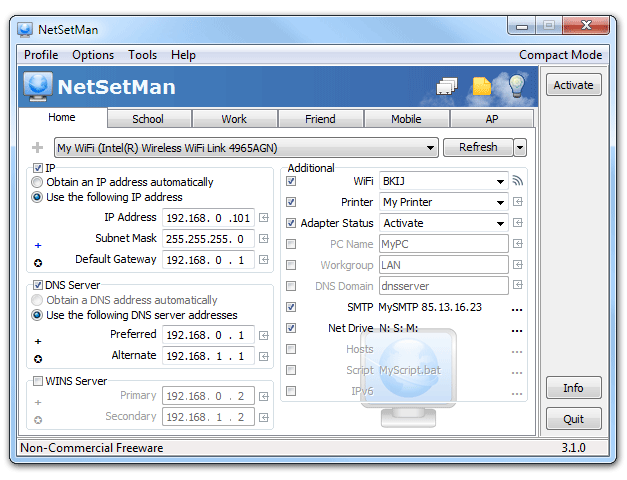The width and height of the screenshot is (627, 480).
Task: Click the WiFi signal icon beside BKIJ
Action: (x=518, y=181)
